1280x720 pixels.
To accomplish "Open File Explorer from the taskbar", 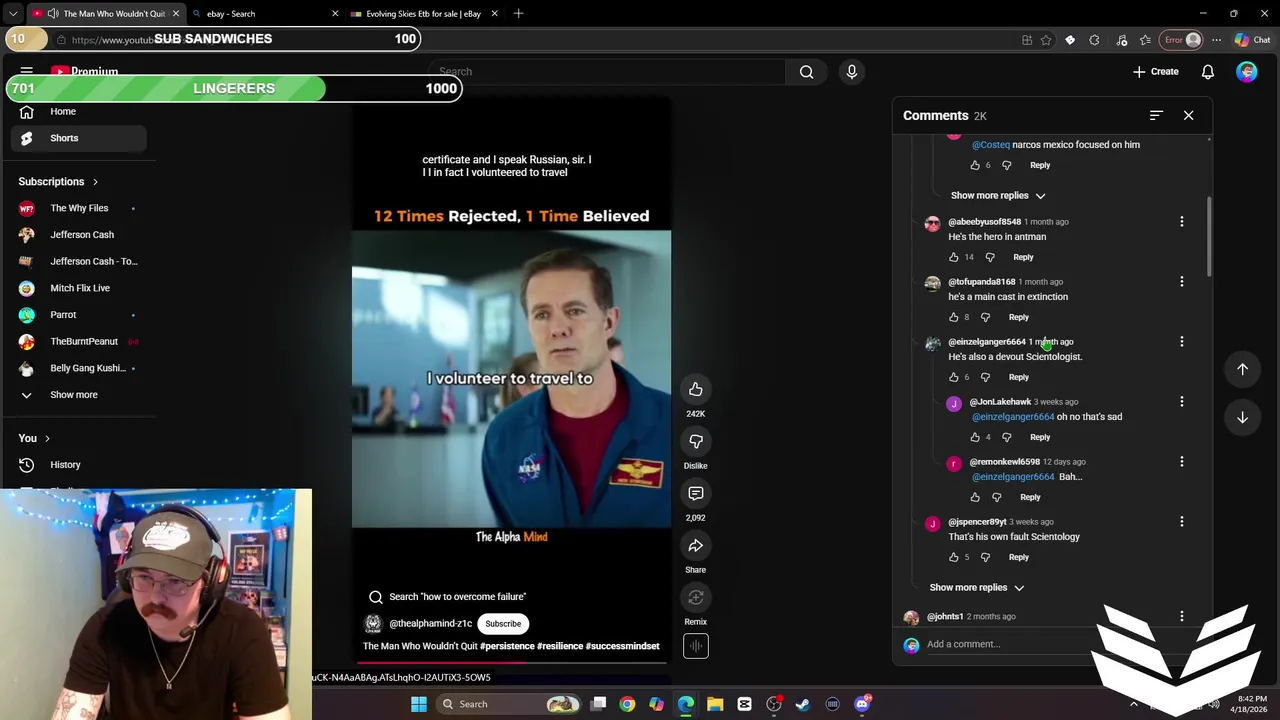I will (715, 704).
